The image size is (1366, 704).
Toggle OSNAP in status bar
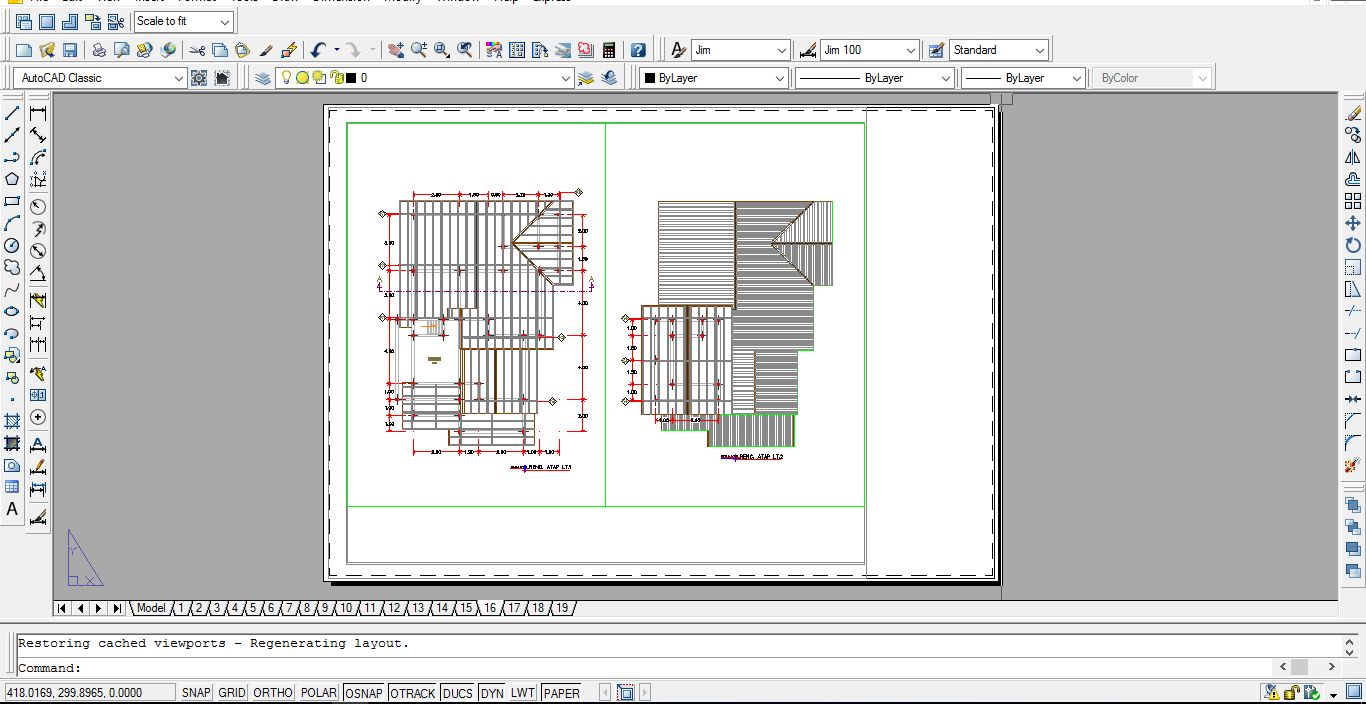[x=364, y=693]
